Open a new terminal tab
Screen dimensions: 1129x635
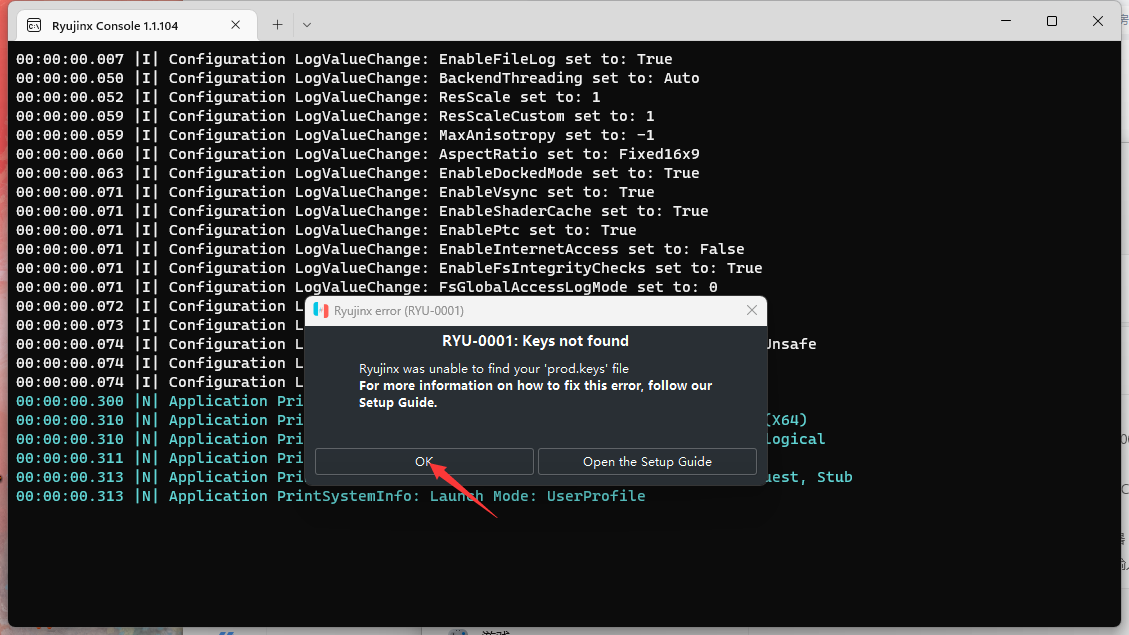pyautogui.click(x=277, y=25)
